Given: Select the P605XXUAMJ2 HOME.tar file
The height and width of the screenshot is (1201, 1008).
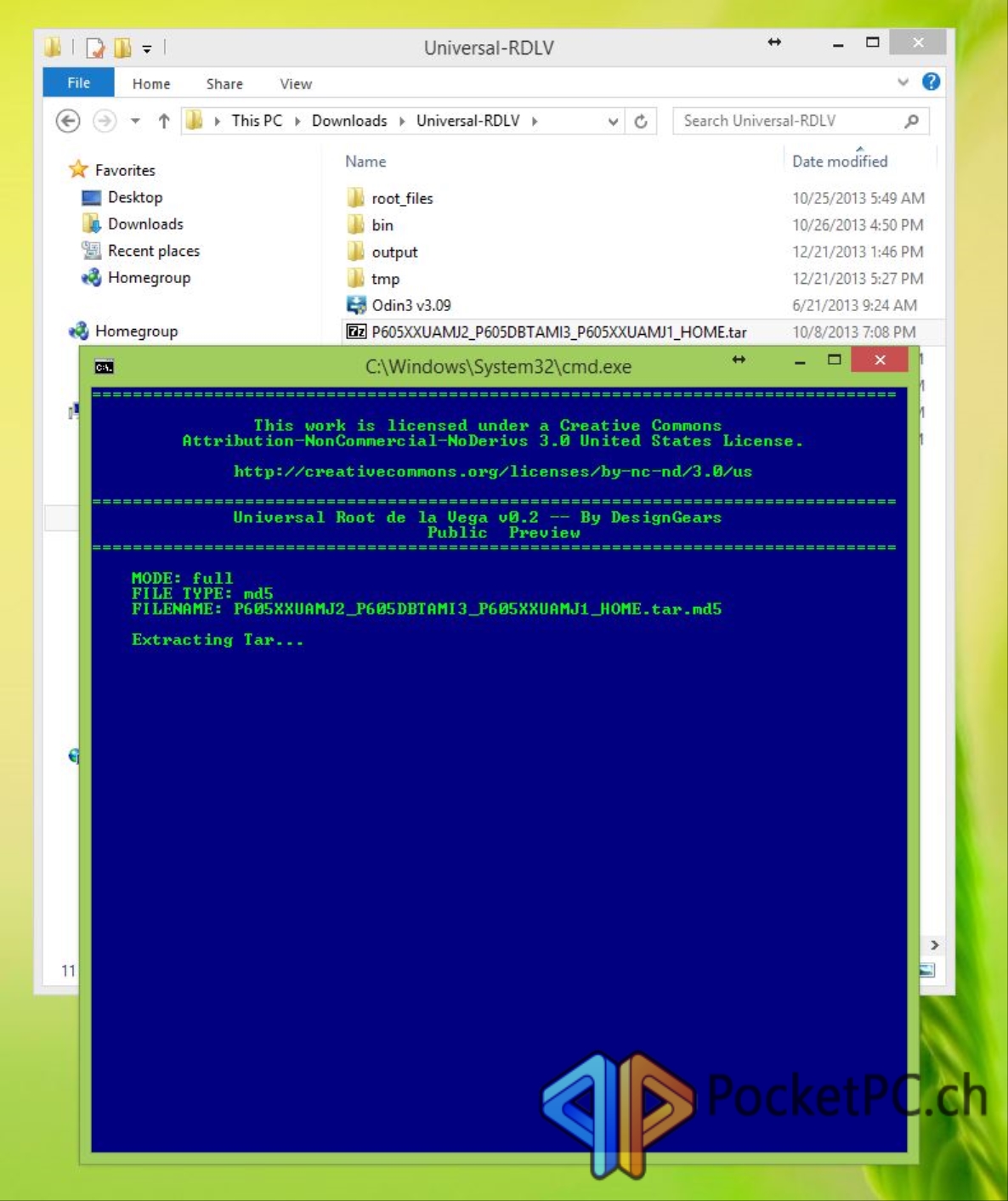Looking at the screenshot, I should 558,332.
